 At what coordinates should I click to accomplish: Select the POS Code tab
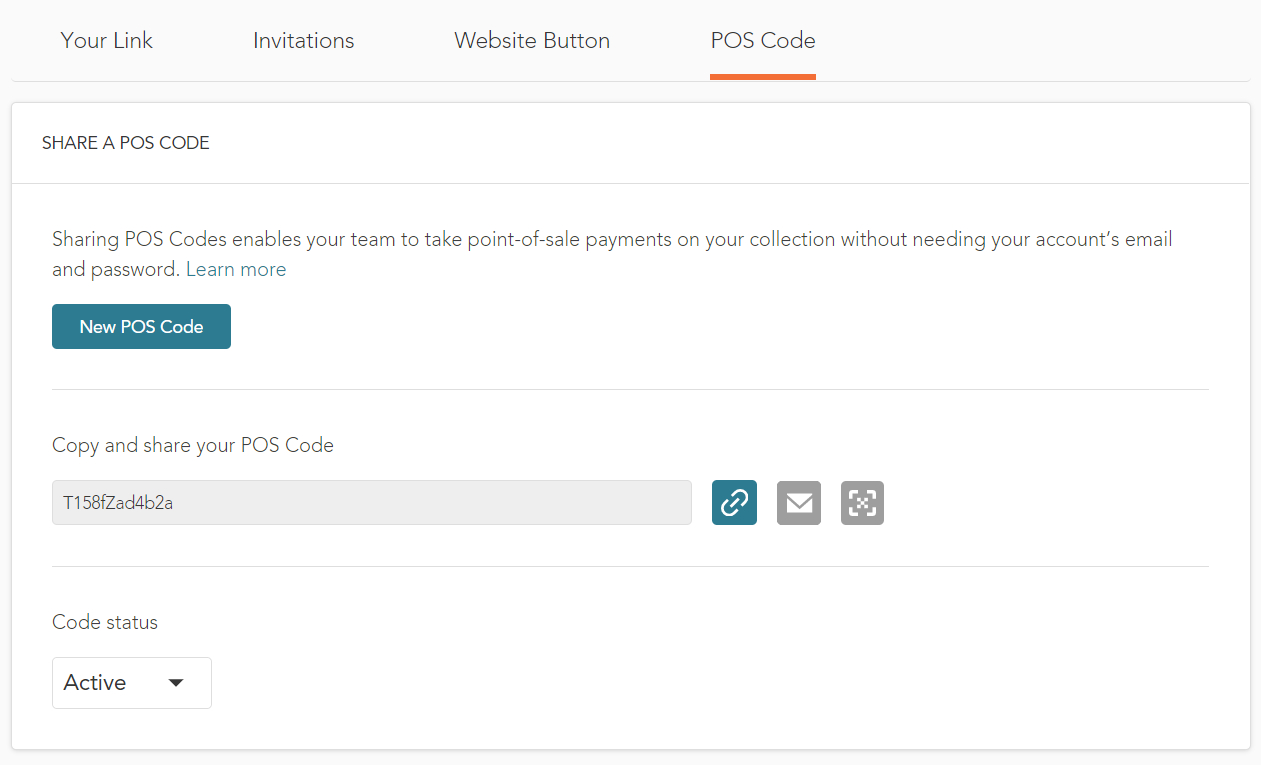click(762, 41)
